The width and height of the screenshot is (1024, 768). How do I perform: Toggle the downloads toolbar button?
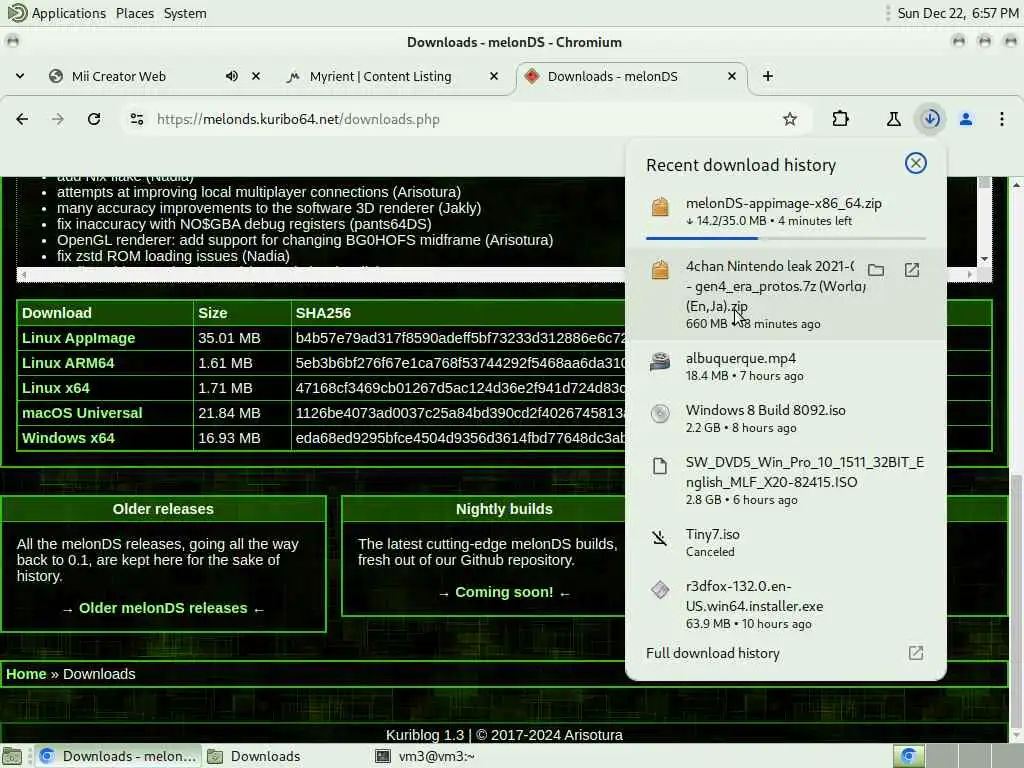pyautogui.click(x=931, y=119)
